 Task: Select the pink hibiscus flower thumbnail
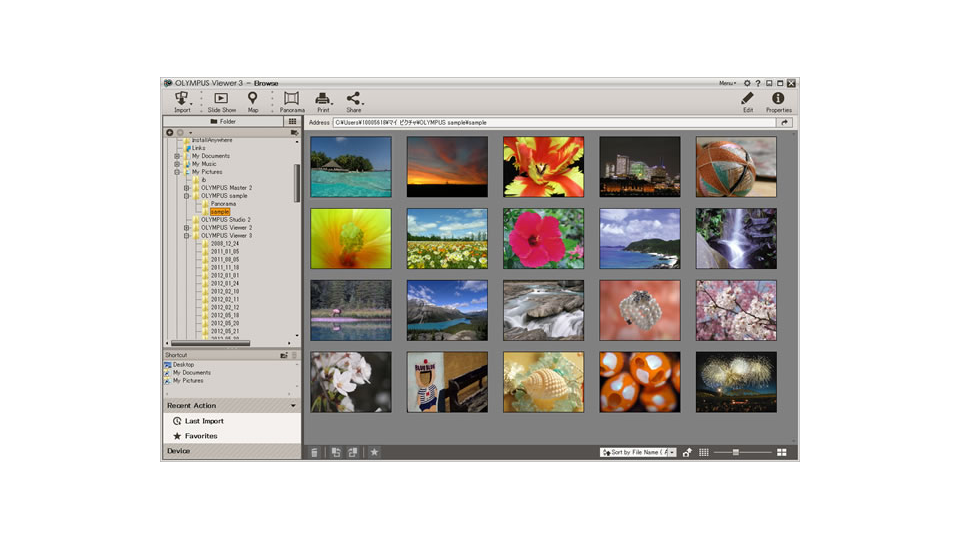(x=544, y=239)
